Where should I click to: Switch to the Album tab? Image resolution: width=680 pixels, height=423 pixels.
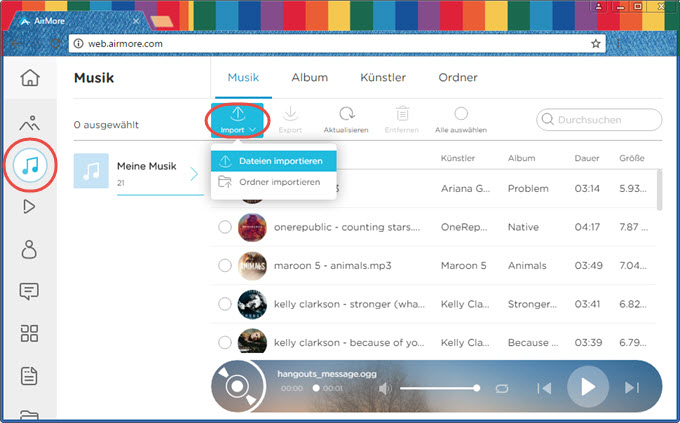310,78
